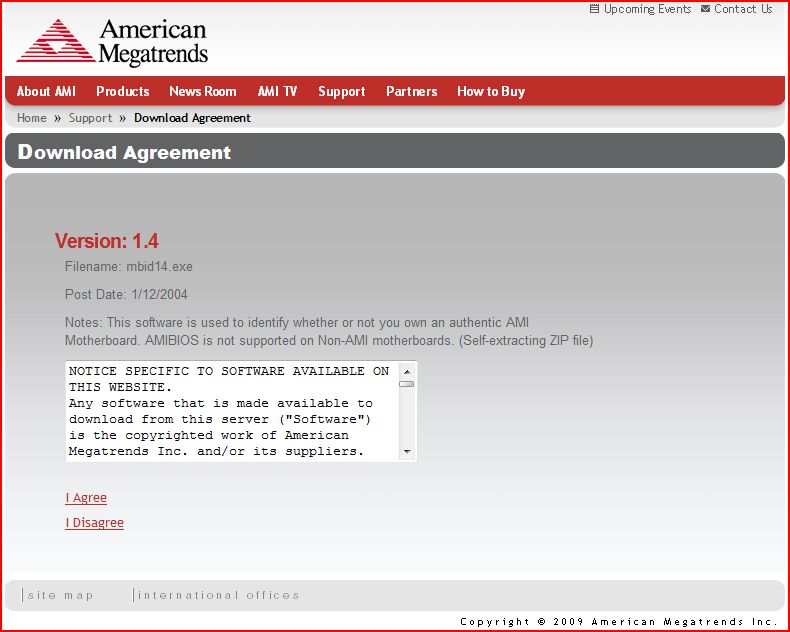Click the American Megatrends logo
Viewport: 790px width, 632px height.
click(x=112, y=42)
